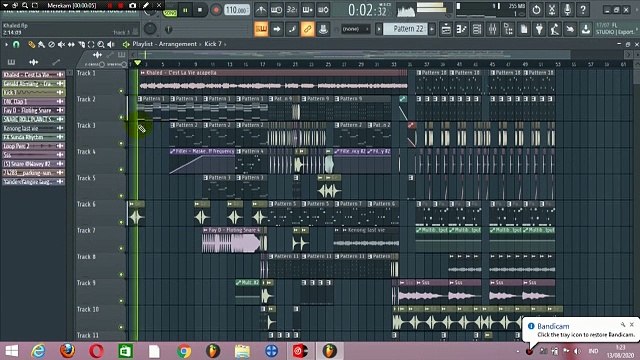Select DNC Clap 1 clip in picker
Viewport: 640px width, 360px height.
click(x=33, y=101)
